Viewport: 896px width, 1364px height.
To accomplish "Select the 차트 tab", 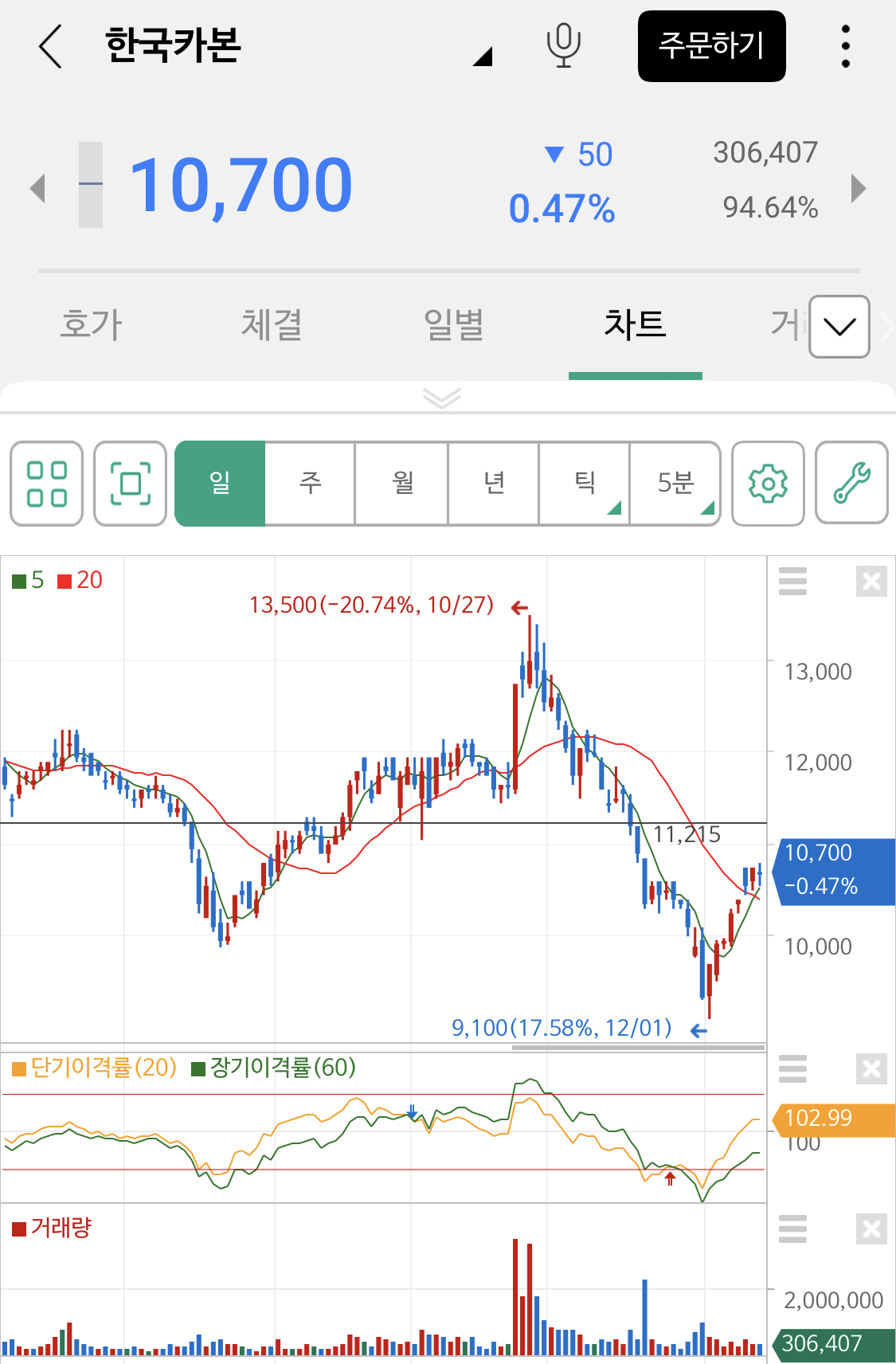I will pos(635,325).
